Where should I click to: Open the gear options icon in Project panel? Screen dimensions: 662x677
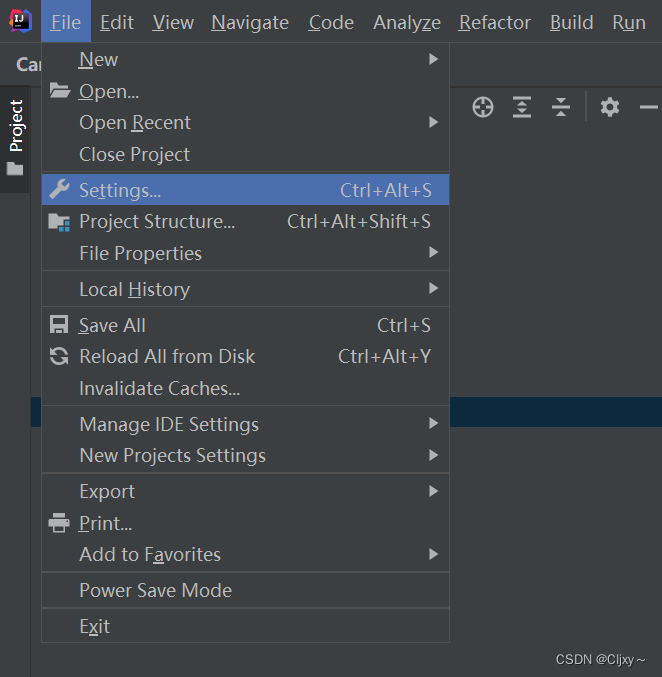[610, 107]
